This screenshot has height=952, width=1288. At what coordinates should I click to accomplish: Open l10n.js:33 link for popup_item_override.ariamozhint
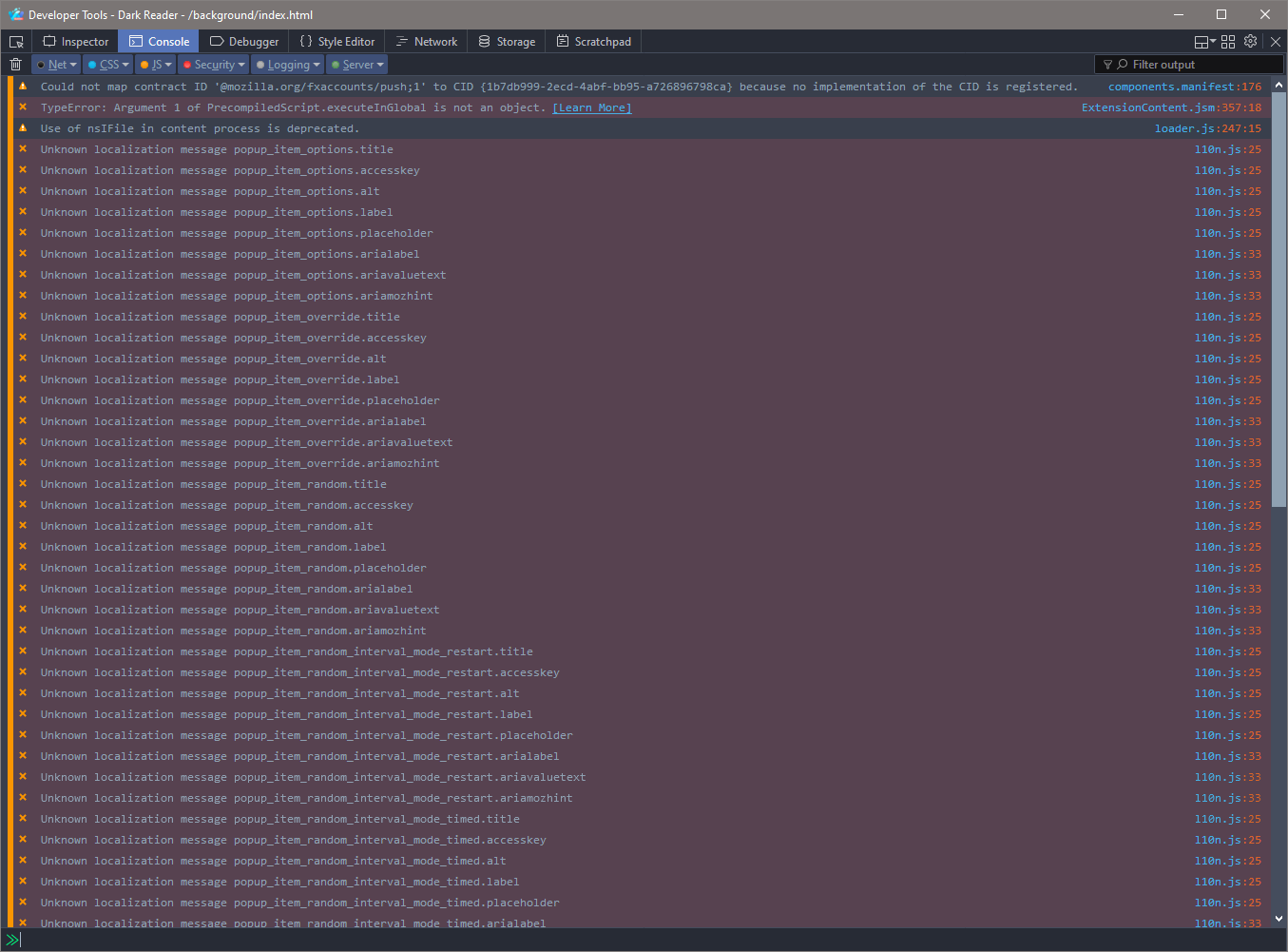(x=1228, y=463)
